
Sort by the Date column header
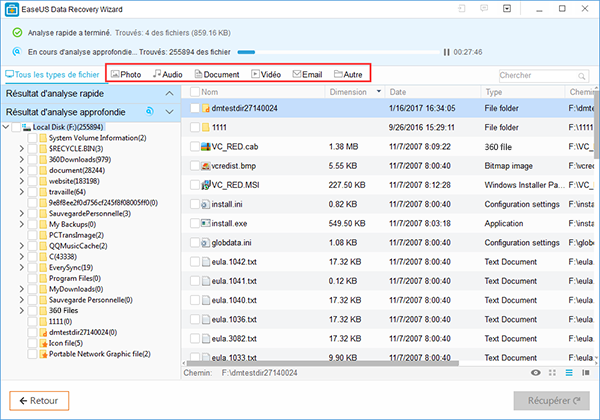tap(398, 92)
